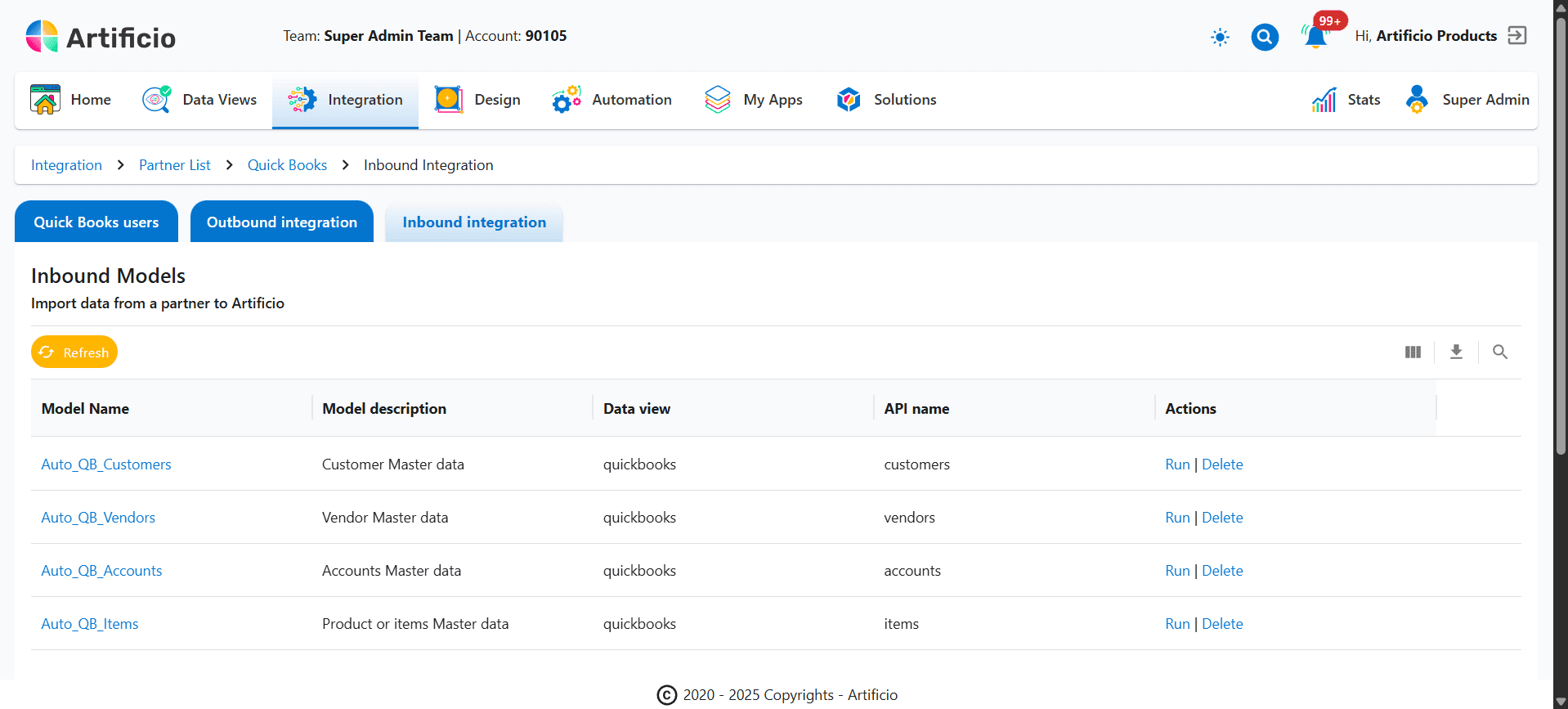Open the Automation menu

[x=612, y=100]
